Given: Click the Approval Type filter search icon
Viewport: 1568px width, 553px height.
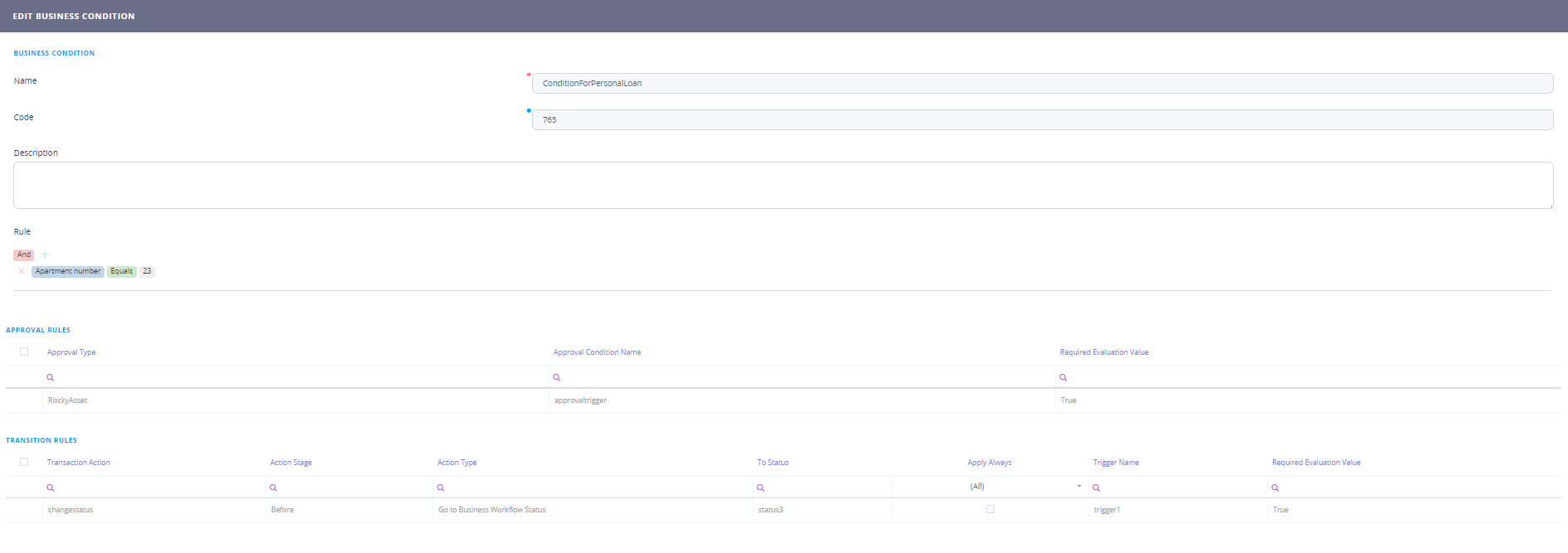Looking at the screenshot, I should pos(51,377).
